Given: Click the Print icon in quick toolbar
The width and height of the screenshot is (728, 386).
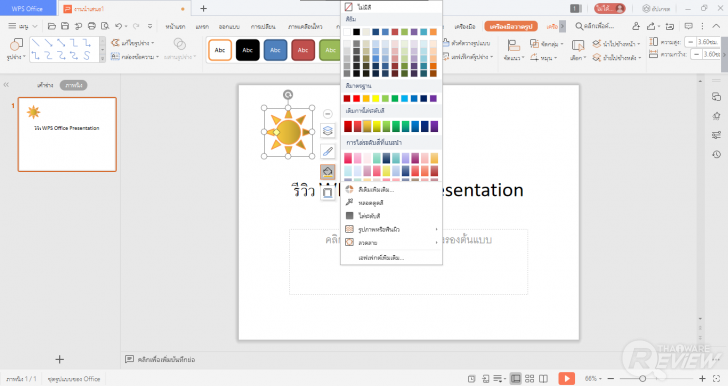Looking at the screenshot, I should point(91,26).
